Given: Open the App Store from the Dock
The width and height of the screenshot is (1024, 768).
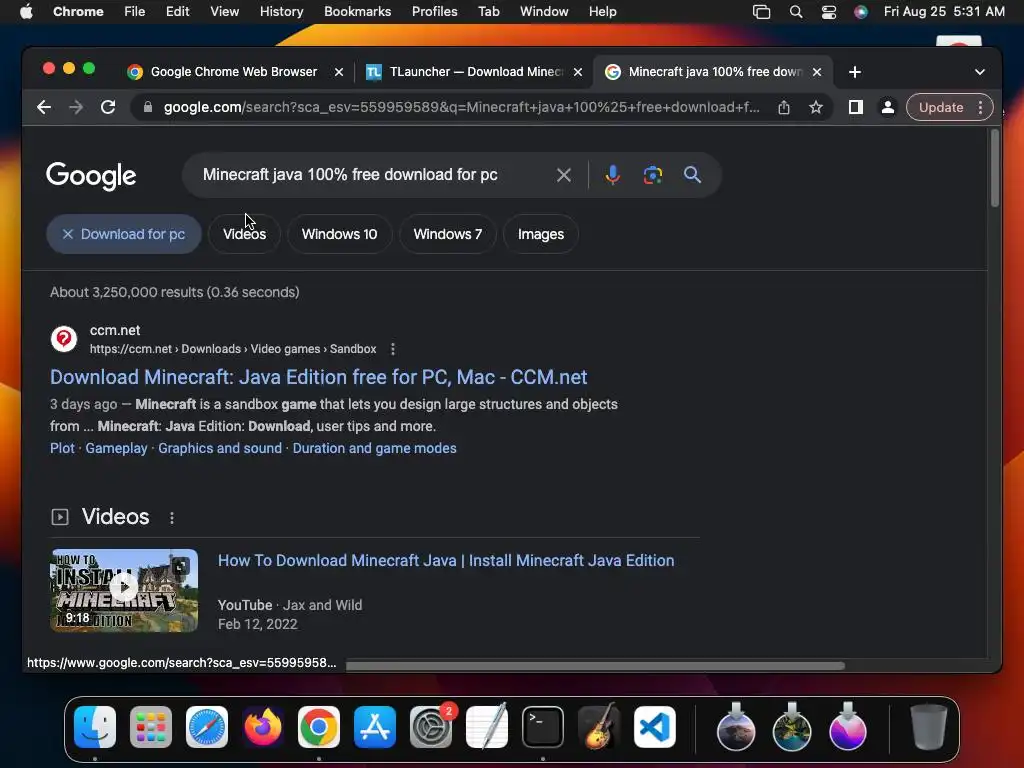Looking at the screenshot, I should point(375,727).
